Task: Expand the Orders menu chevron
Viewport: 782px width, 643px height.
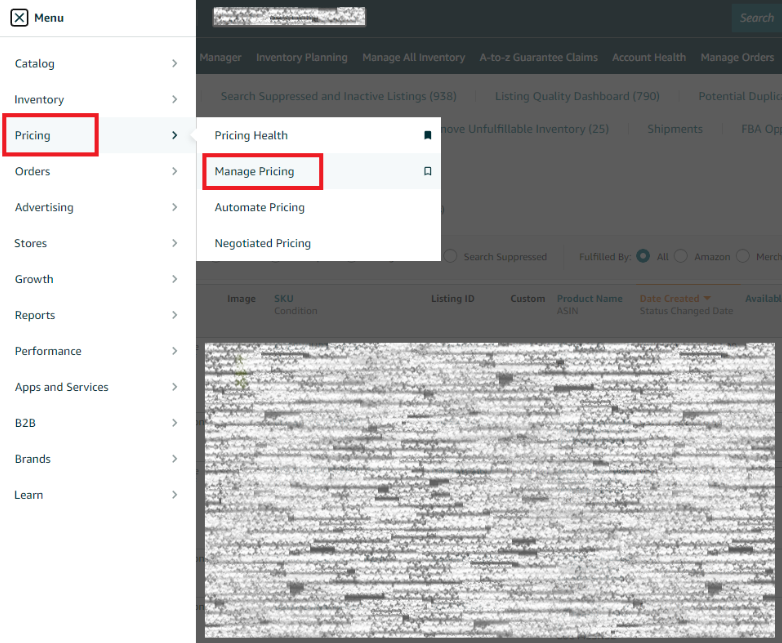Action: point(175,171)
